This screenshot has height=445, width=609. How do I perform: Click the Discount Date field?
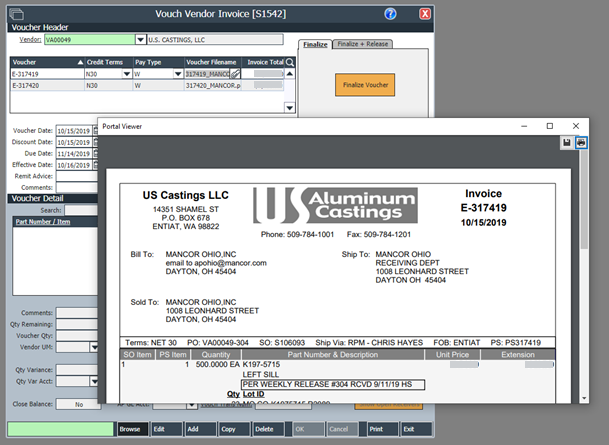pyautogui.click(x=74, y=142)
